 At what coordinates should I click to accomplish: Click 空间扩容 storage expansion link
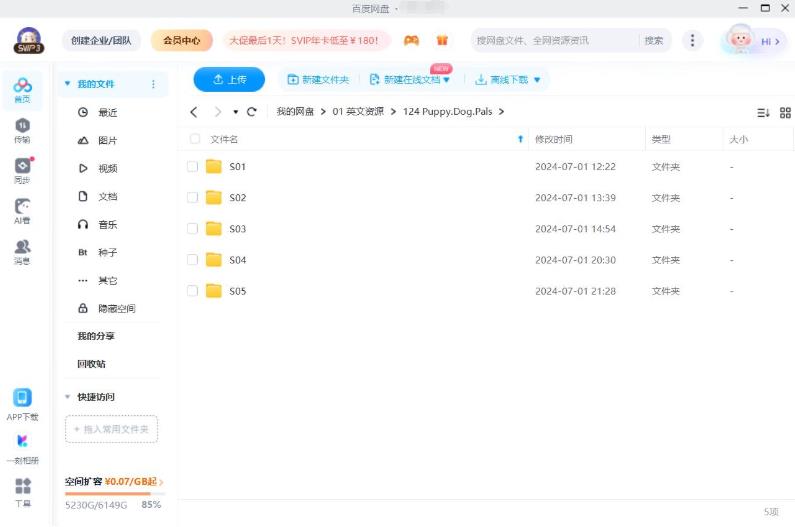click(x=114, y=481)
